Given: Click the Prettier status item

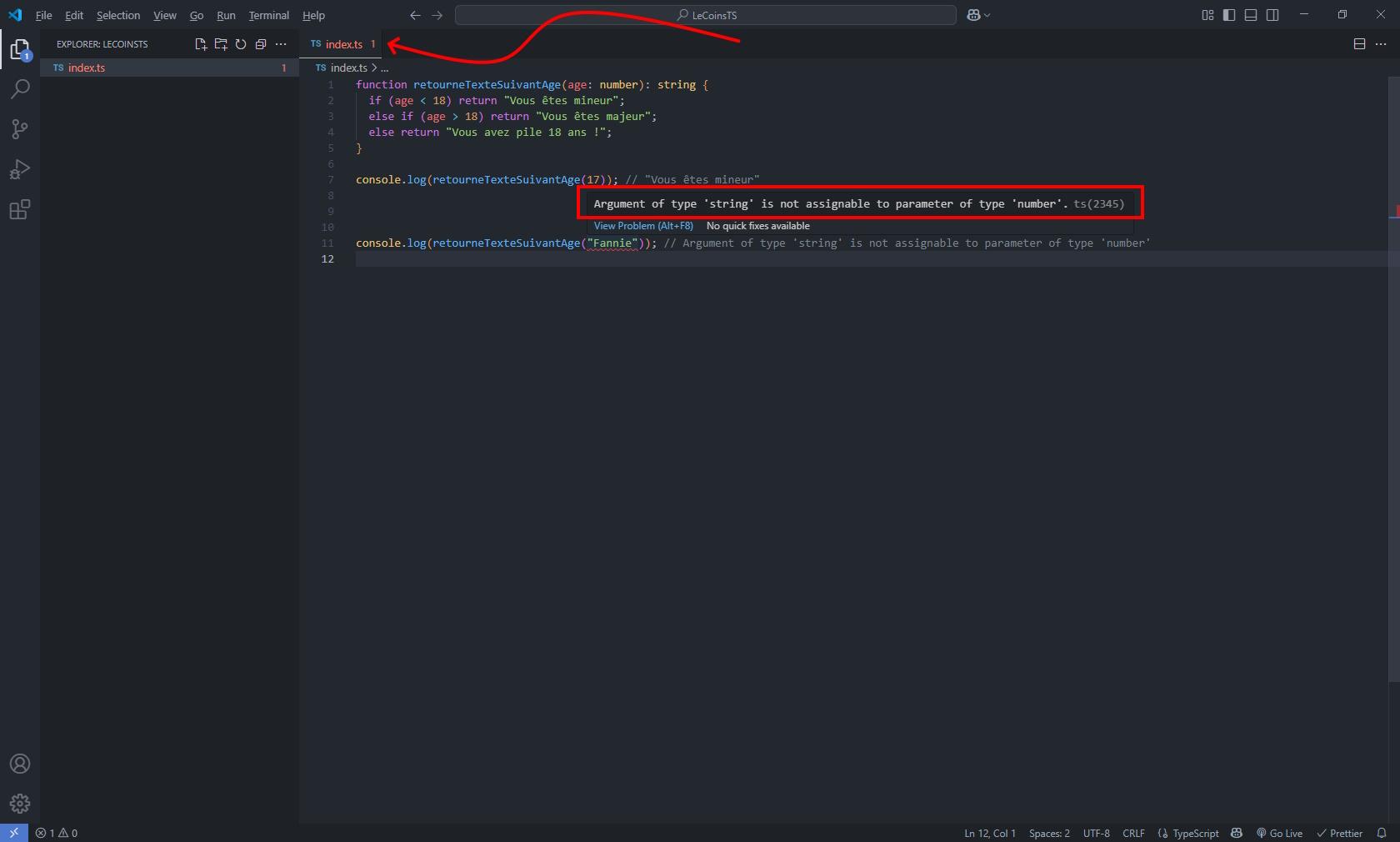Looking at the screenshot, I should 1339,833.
